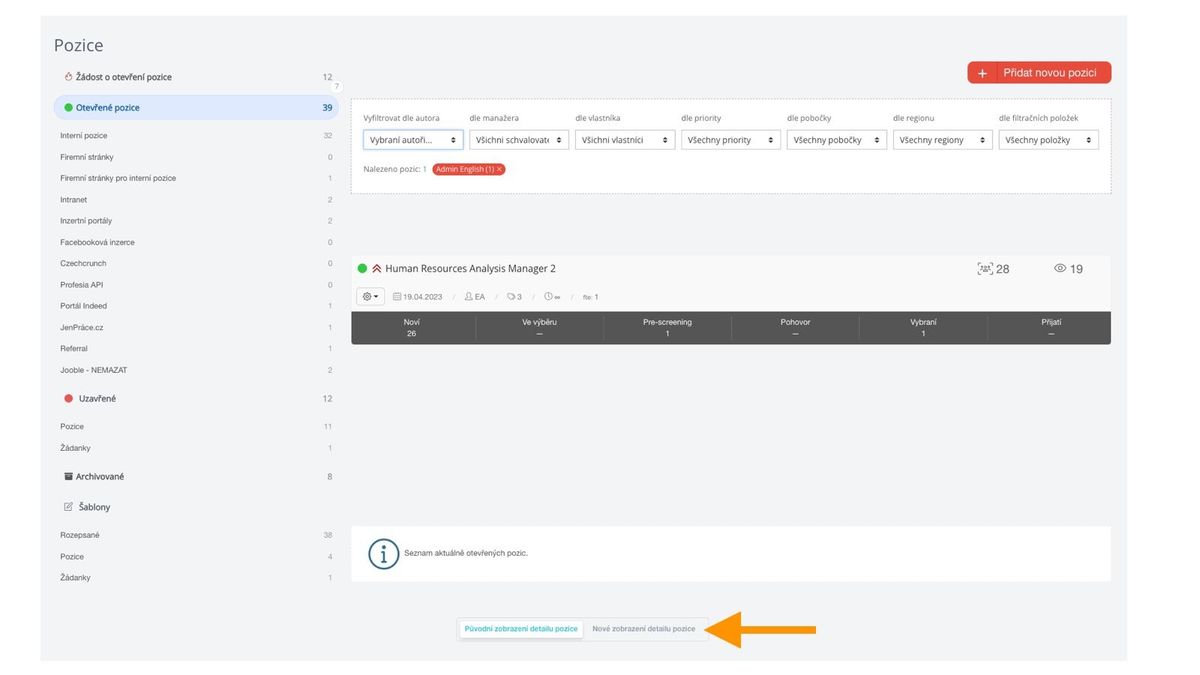The width and height of the screenshot is (1200, 675).
Task: Click the comments tag icon with 3
Action: tap(511, 297)
